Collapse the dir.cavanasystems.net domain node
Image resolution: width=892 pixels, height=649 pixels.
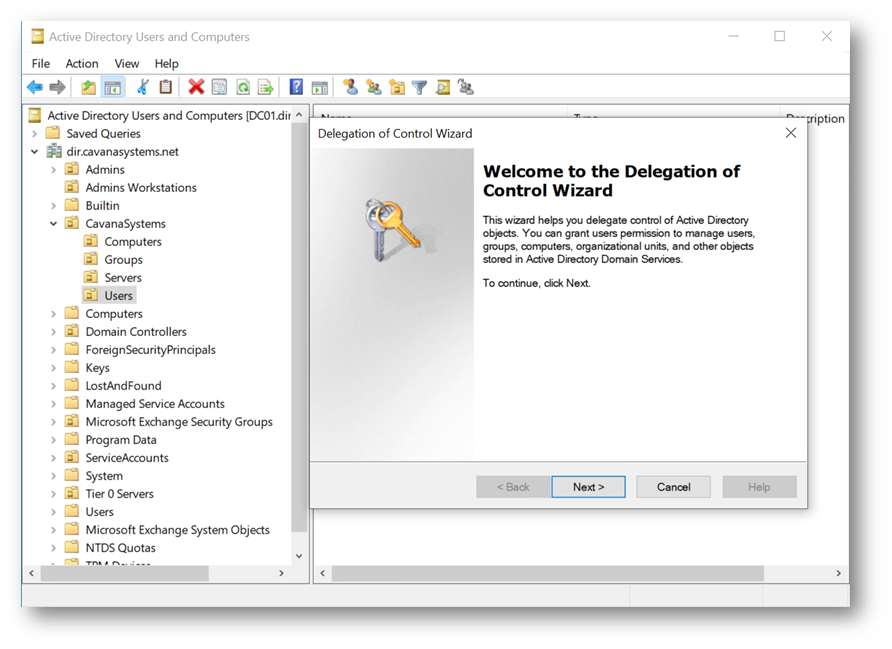point(35,152)
